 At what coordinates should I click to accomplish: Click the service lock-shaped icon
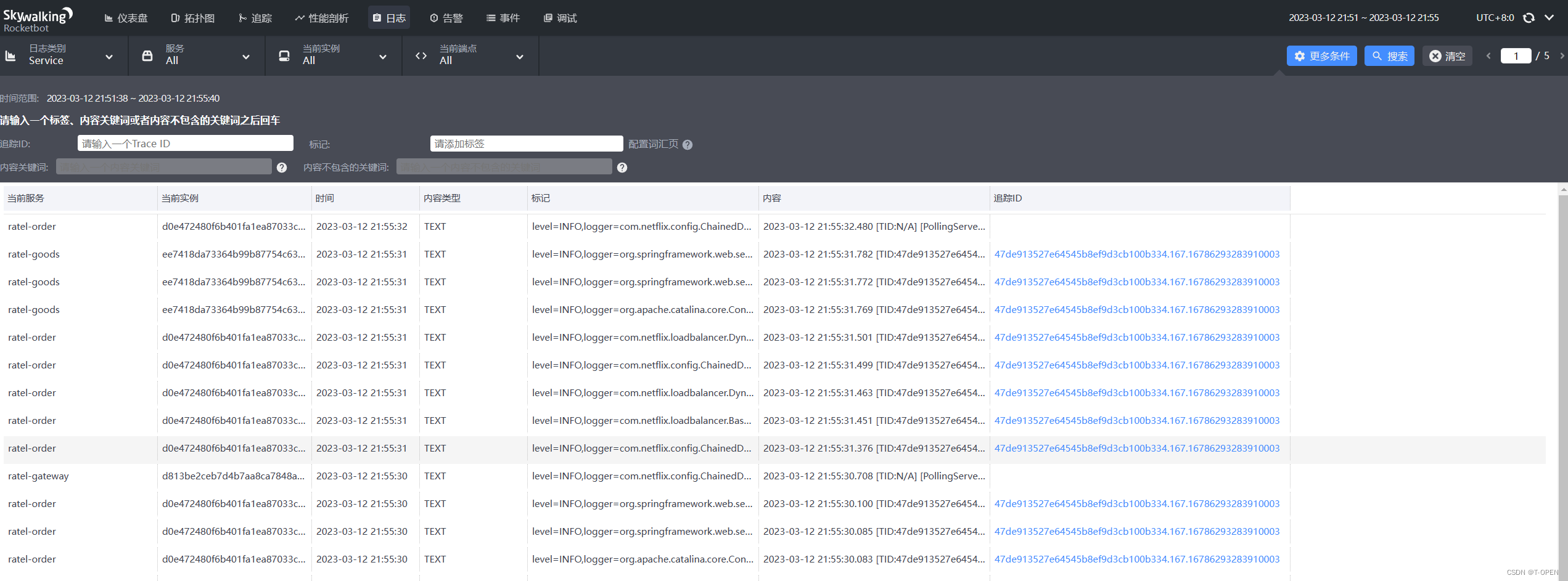pyautogui.click(x=147, y=56)
